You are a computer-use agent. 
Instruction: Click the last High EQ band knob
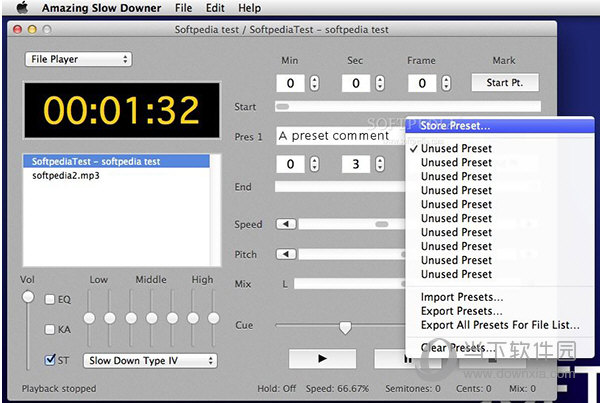[214, 318]
